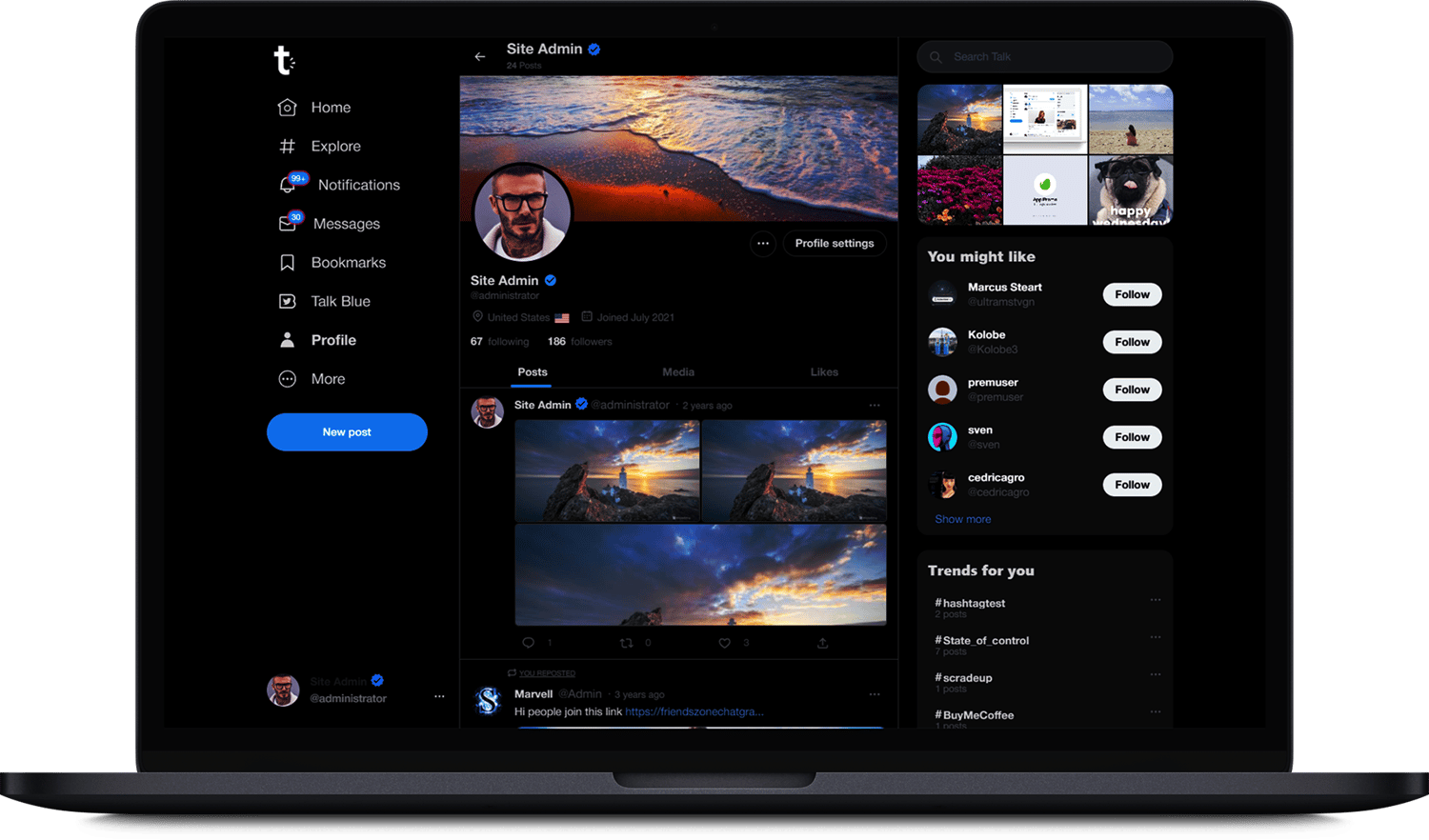1429x840 pixels.
Task: Click the New post button
Action: point(347,432)
